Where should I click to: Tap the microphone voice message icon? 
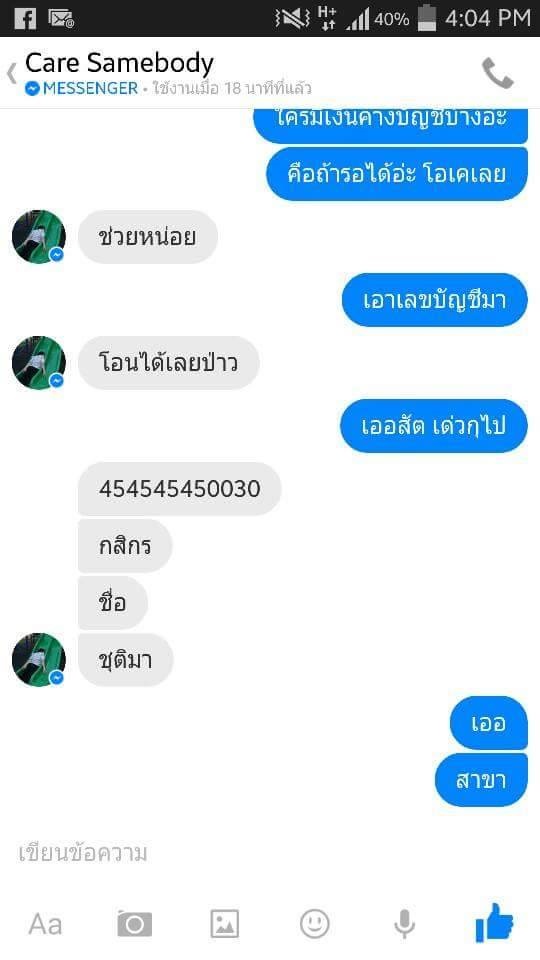(x=405, y=923)
